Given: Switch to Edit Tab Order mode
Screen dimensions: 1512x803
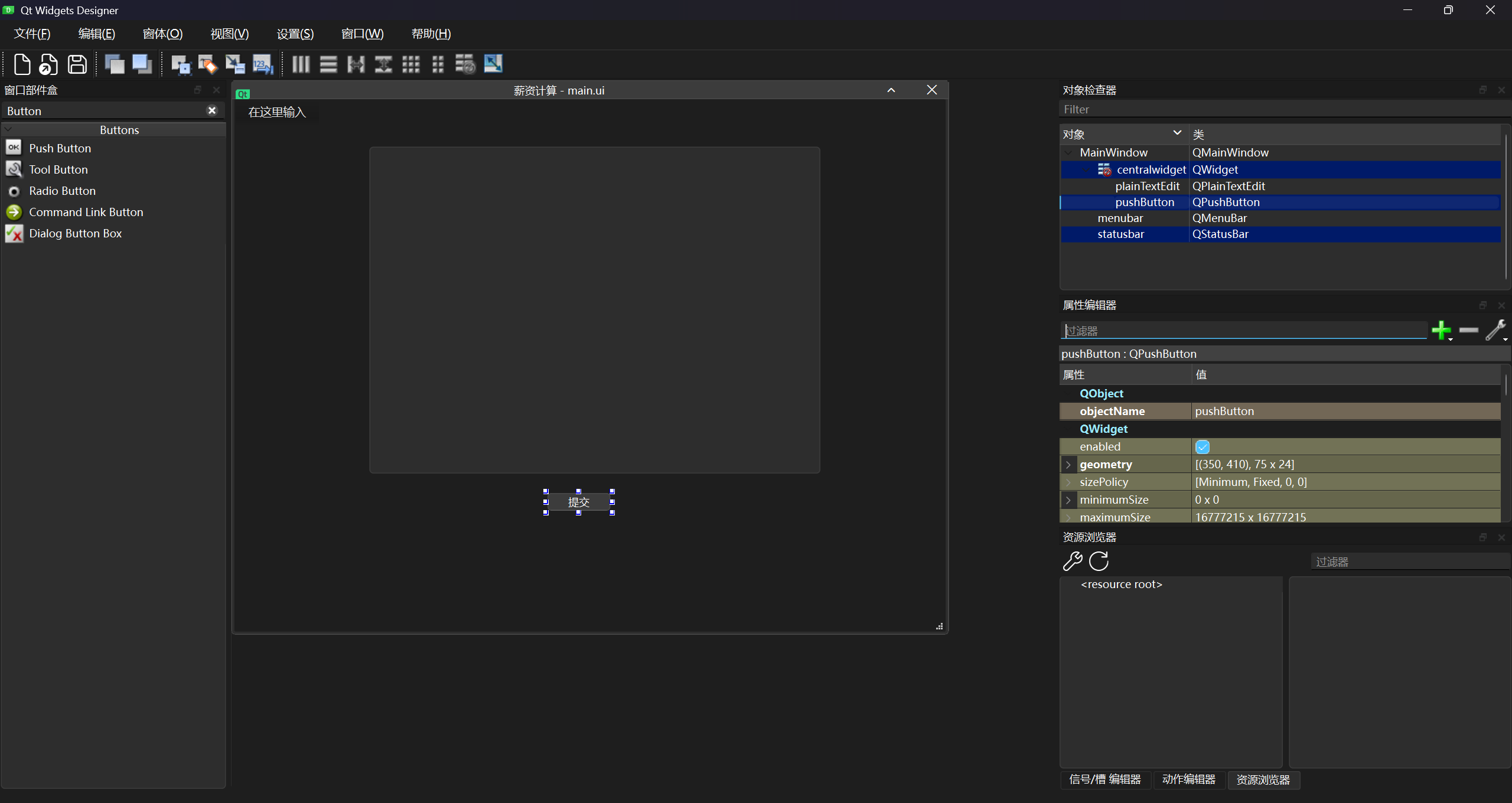Looking at the screenshot, I should [263, 64].
